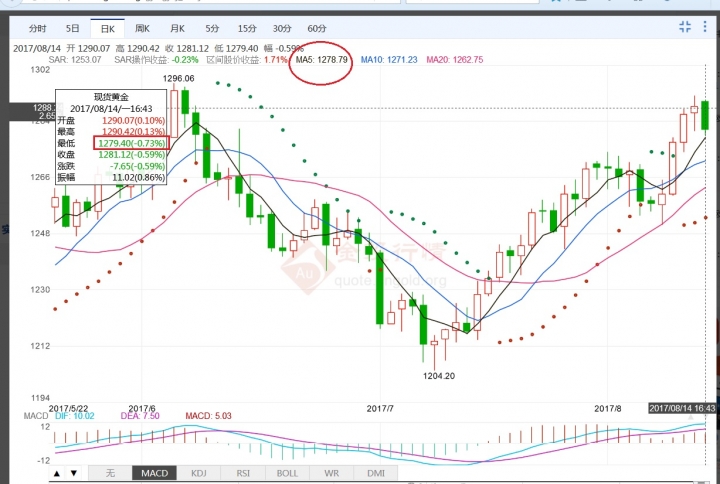Screen dimensions: 720x484
Task: Click the down arrow below the indicator panel
Action: coord(73,473)
